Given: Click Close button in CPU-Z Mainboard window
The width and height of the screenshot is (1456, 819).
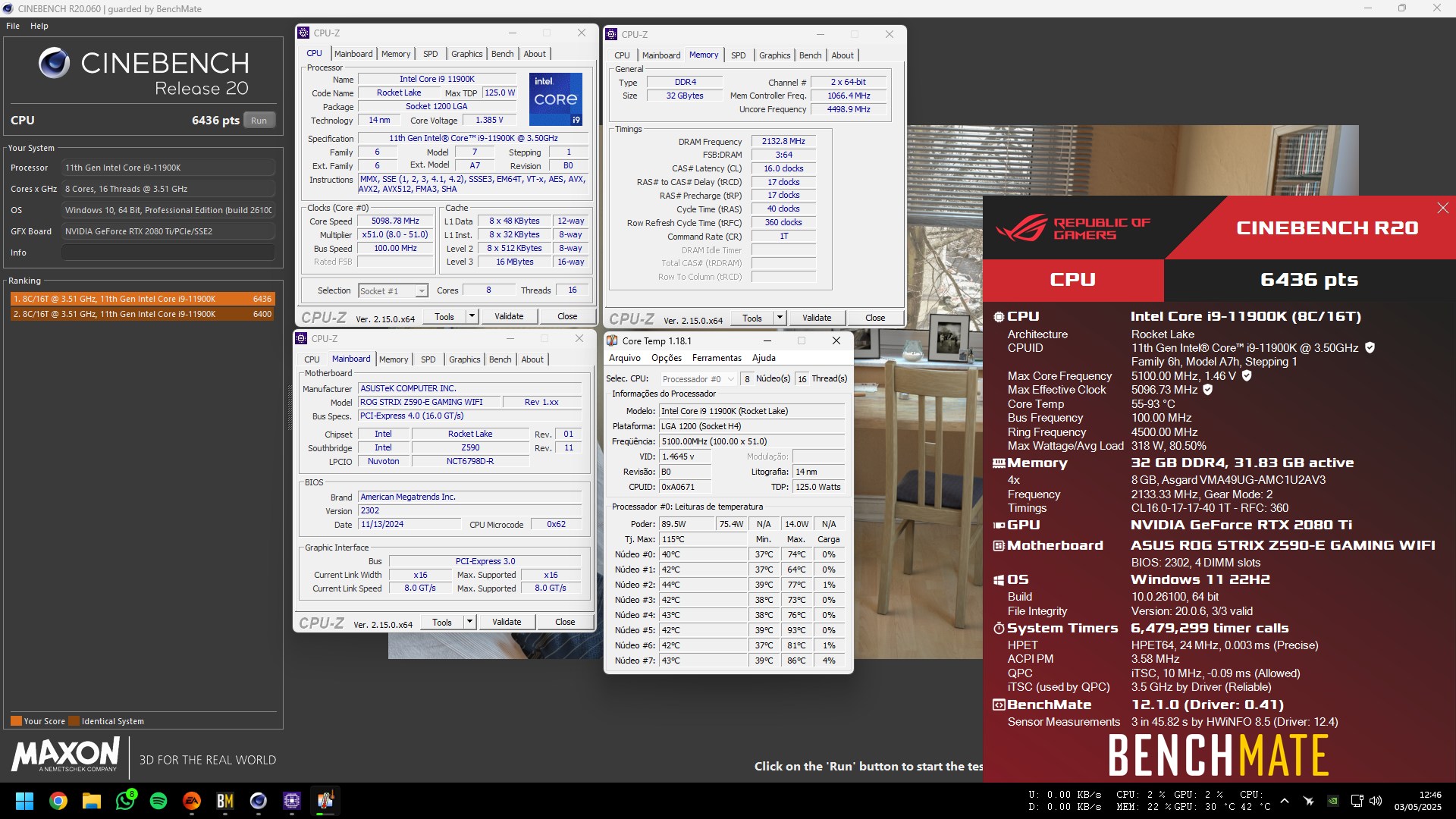Looking at the screenshot, I should (x=565, y=622).
